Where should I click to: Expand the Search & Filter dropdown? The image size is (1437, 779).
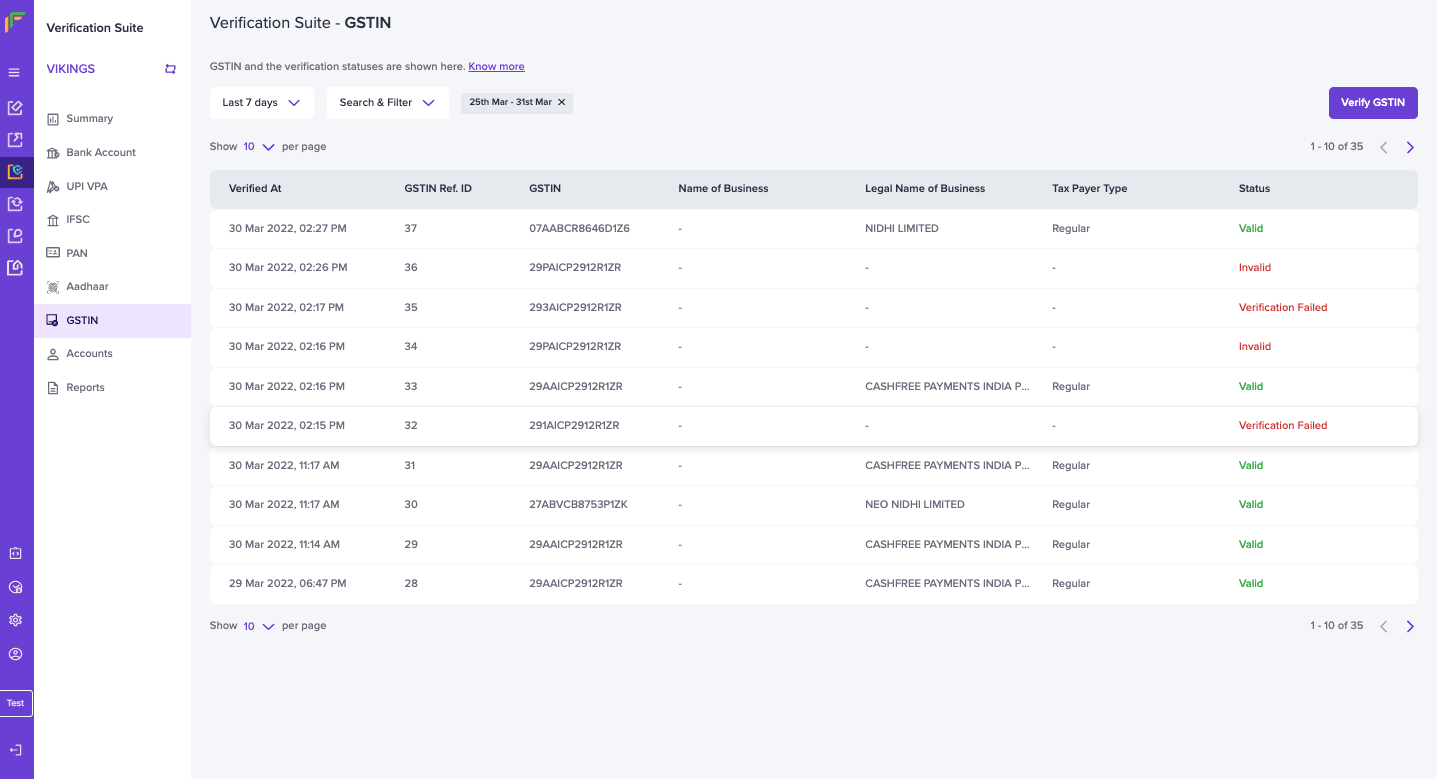point(387,102)
